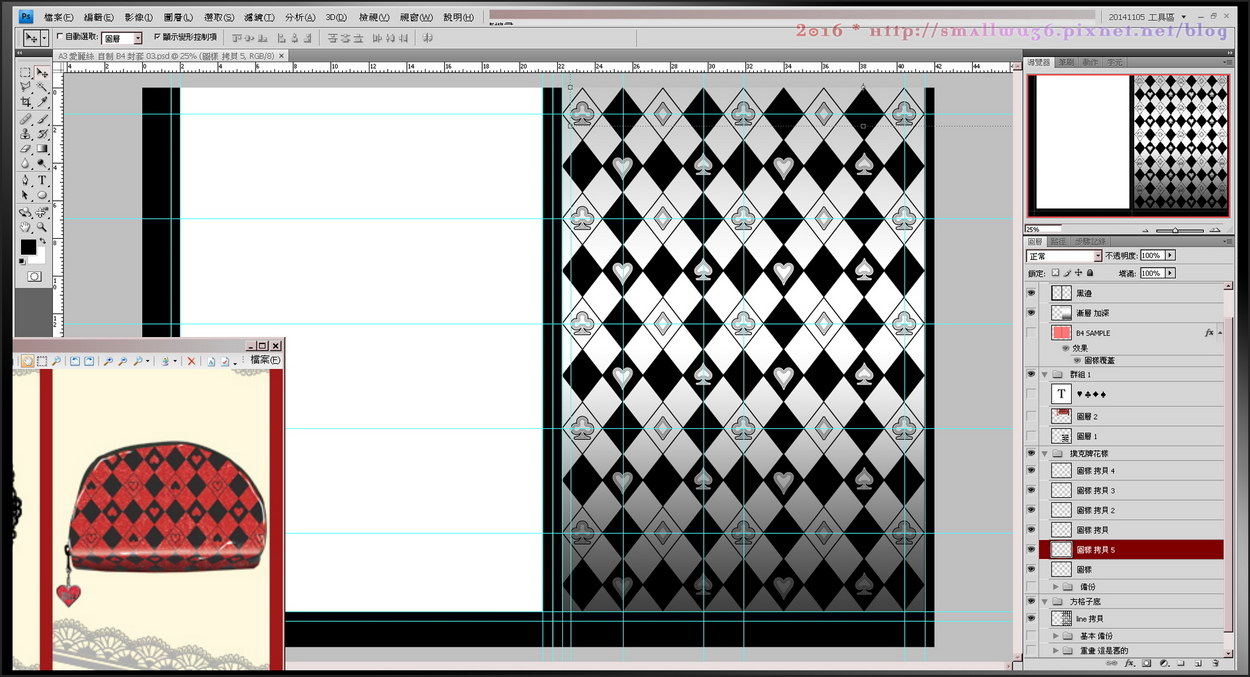Screen dimensions: 1250x677
Task: Select the Eraser tool
Action: (x=26, y=149)
